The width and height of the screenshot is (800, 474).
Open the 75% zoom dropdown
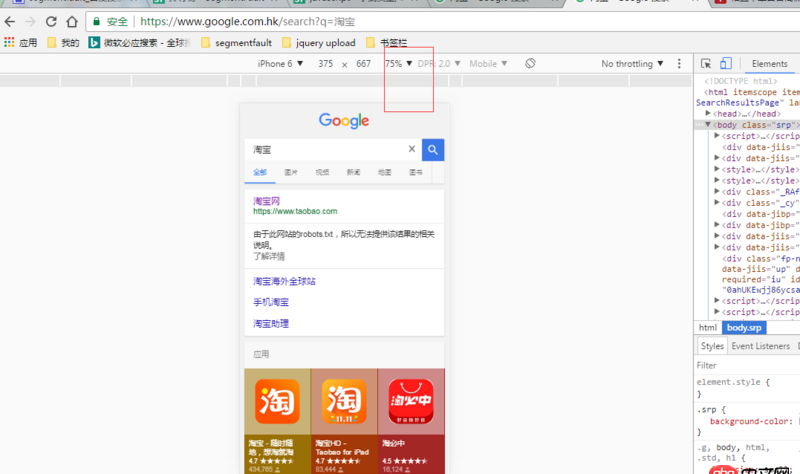pyautogui.click(x=399, y=64)
